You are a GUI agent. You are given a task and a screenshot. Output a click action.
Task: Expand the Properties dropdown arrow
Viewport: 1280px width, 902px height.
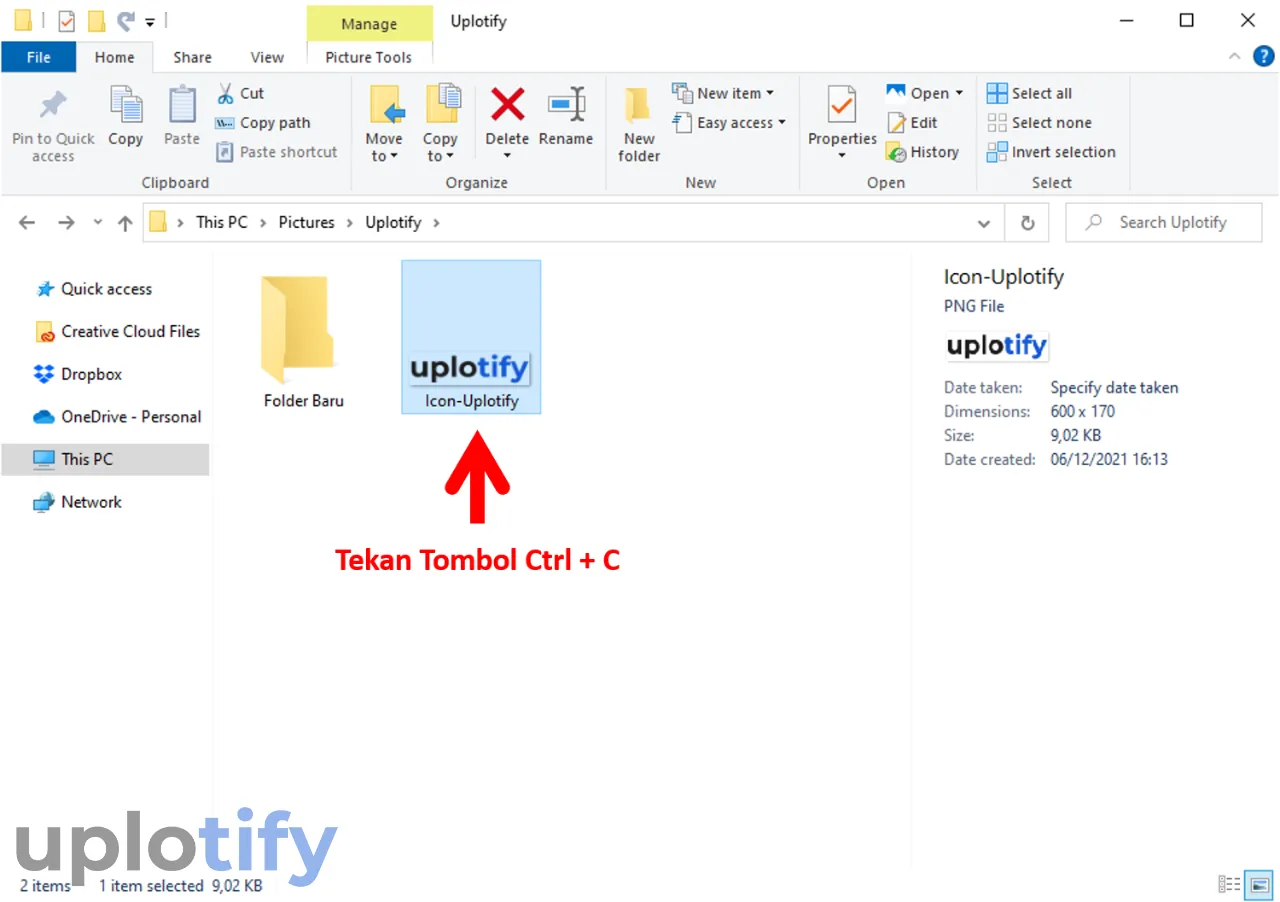[x=842, y=155]
